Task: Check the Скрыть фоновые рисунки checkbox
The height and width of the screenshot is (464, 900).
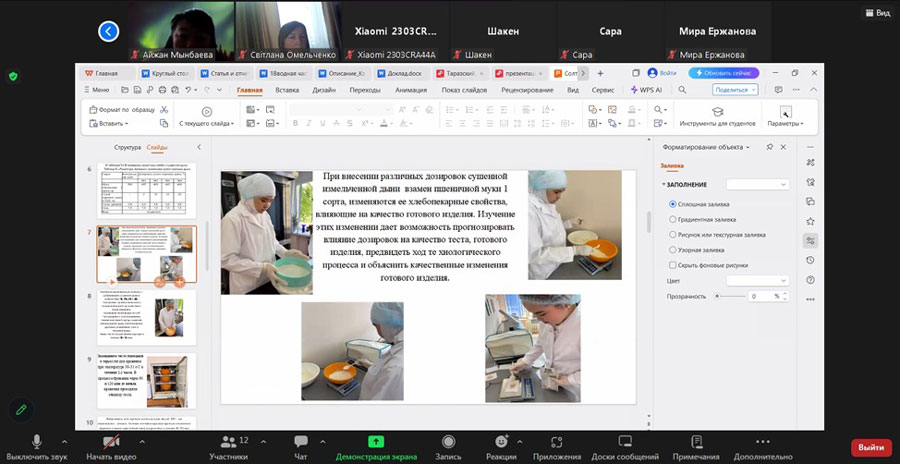Action: click(672, 265)
